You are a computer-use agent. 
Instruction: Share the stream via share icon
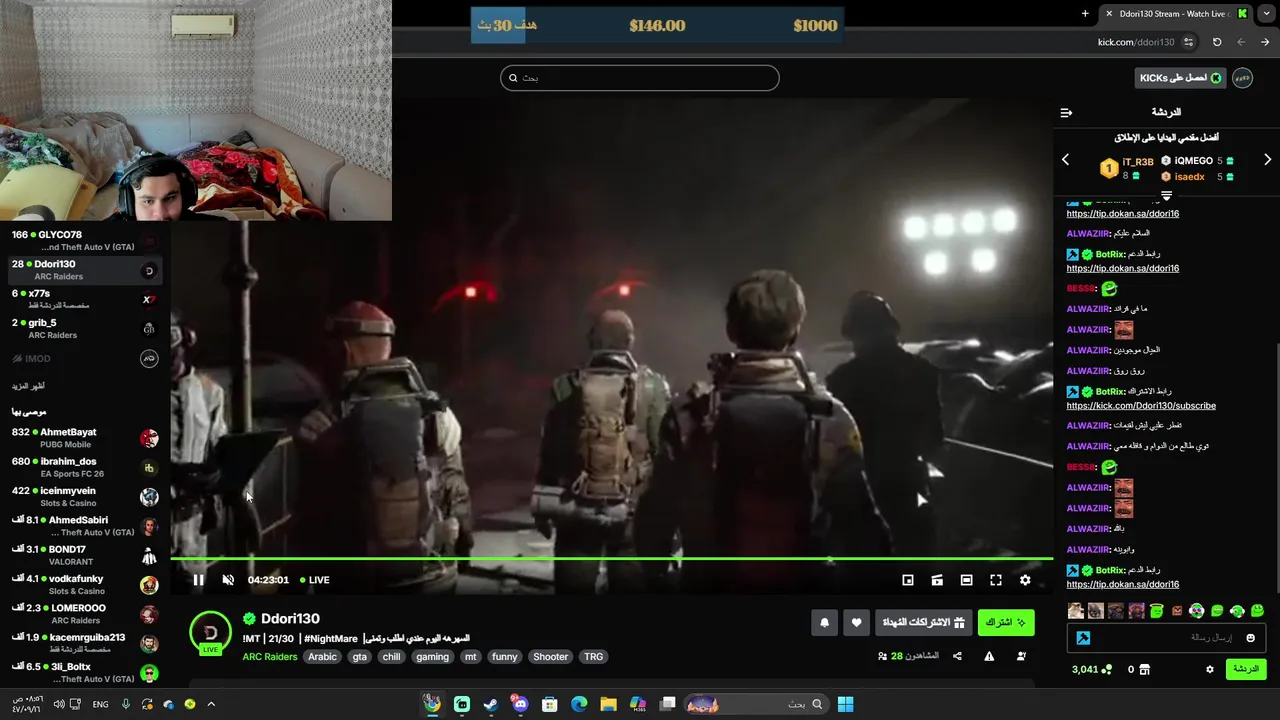(957, 656)
